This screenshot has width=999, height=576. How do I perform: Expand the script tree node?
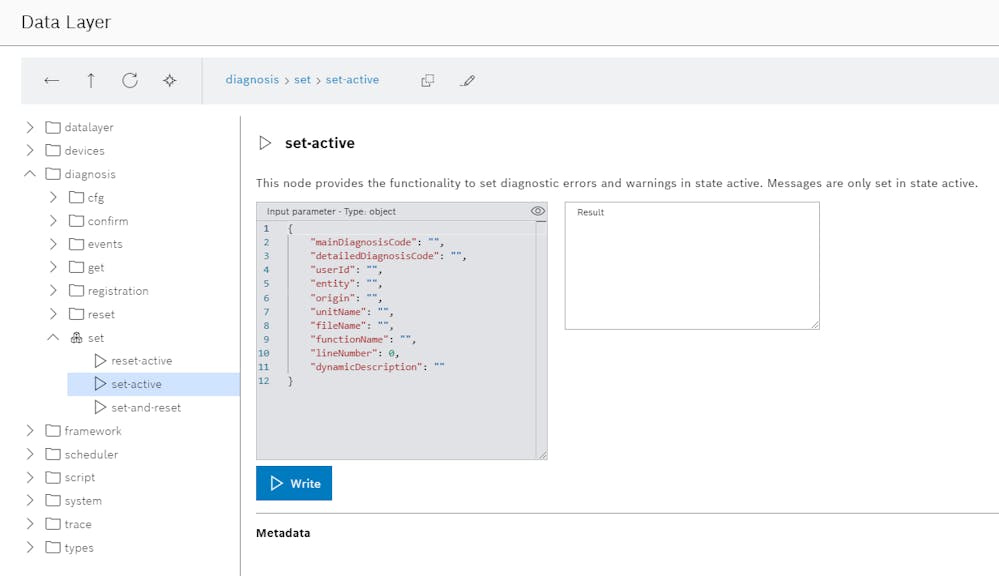pyautogui.click(x=30, y=477)
